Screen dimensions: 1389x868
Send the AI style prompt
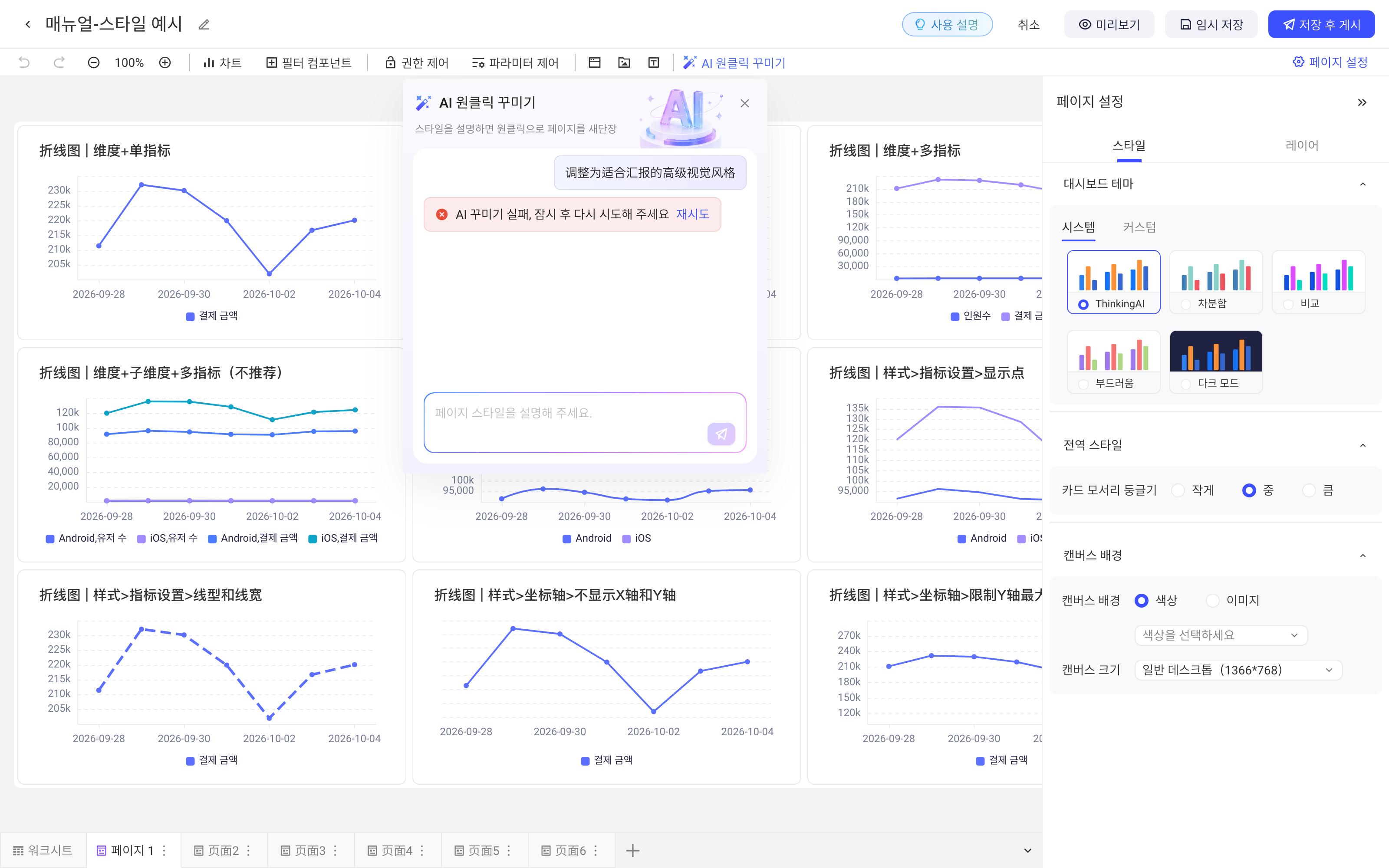[x=721, y=434]
